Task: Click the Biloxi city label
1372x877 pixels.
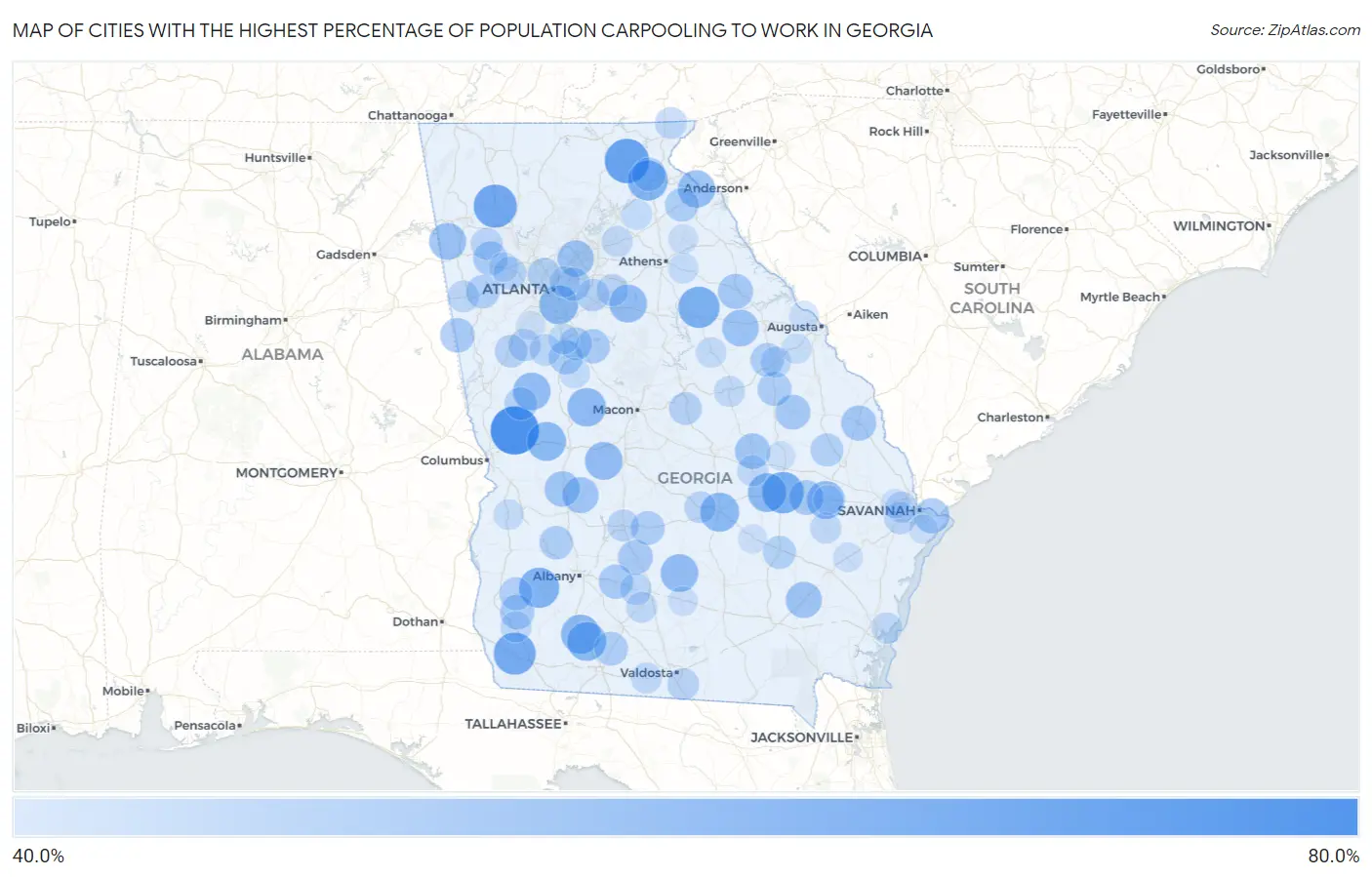Action: tap(33, 728)
